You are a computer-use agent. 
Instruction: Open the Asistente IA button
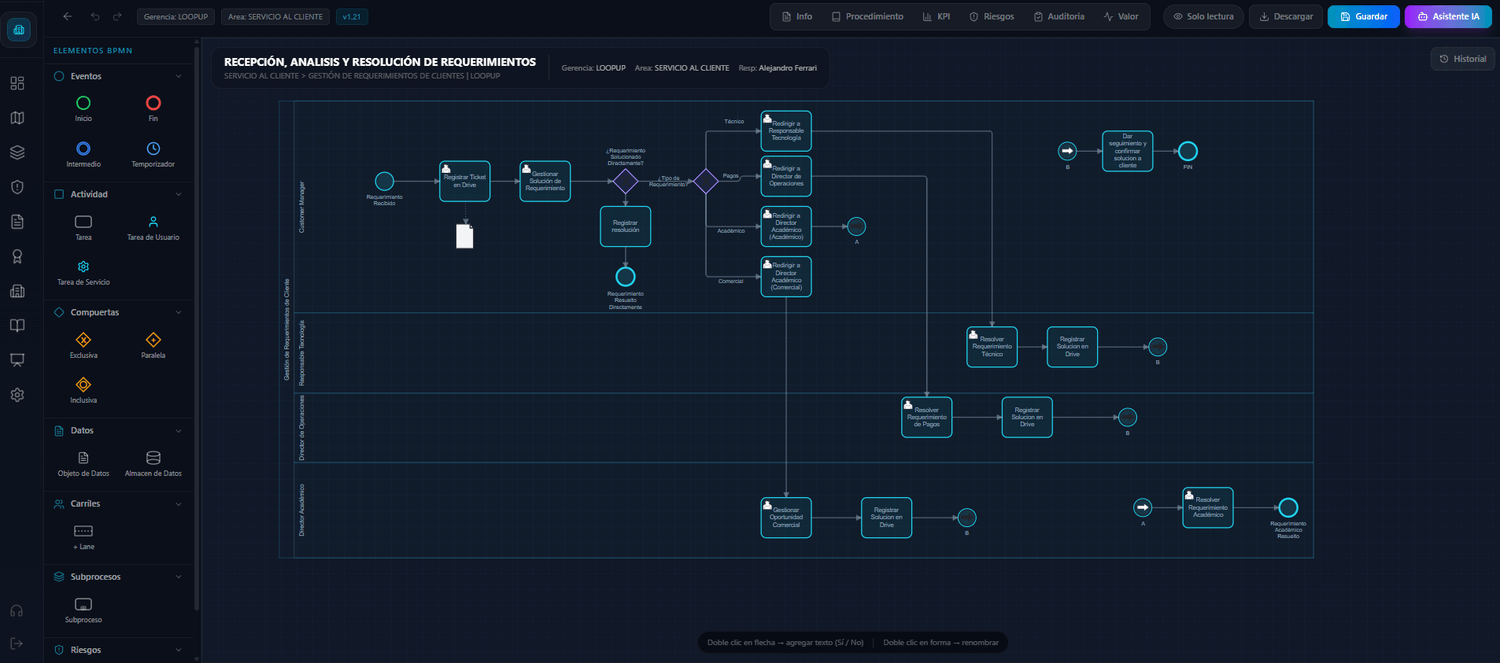(1448, 17)
